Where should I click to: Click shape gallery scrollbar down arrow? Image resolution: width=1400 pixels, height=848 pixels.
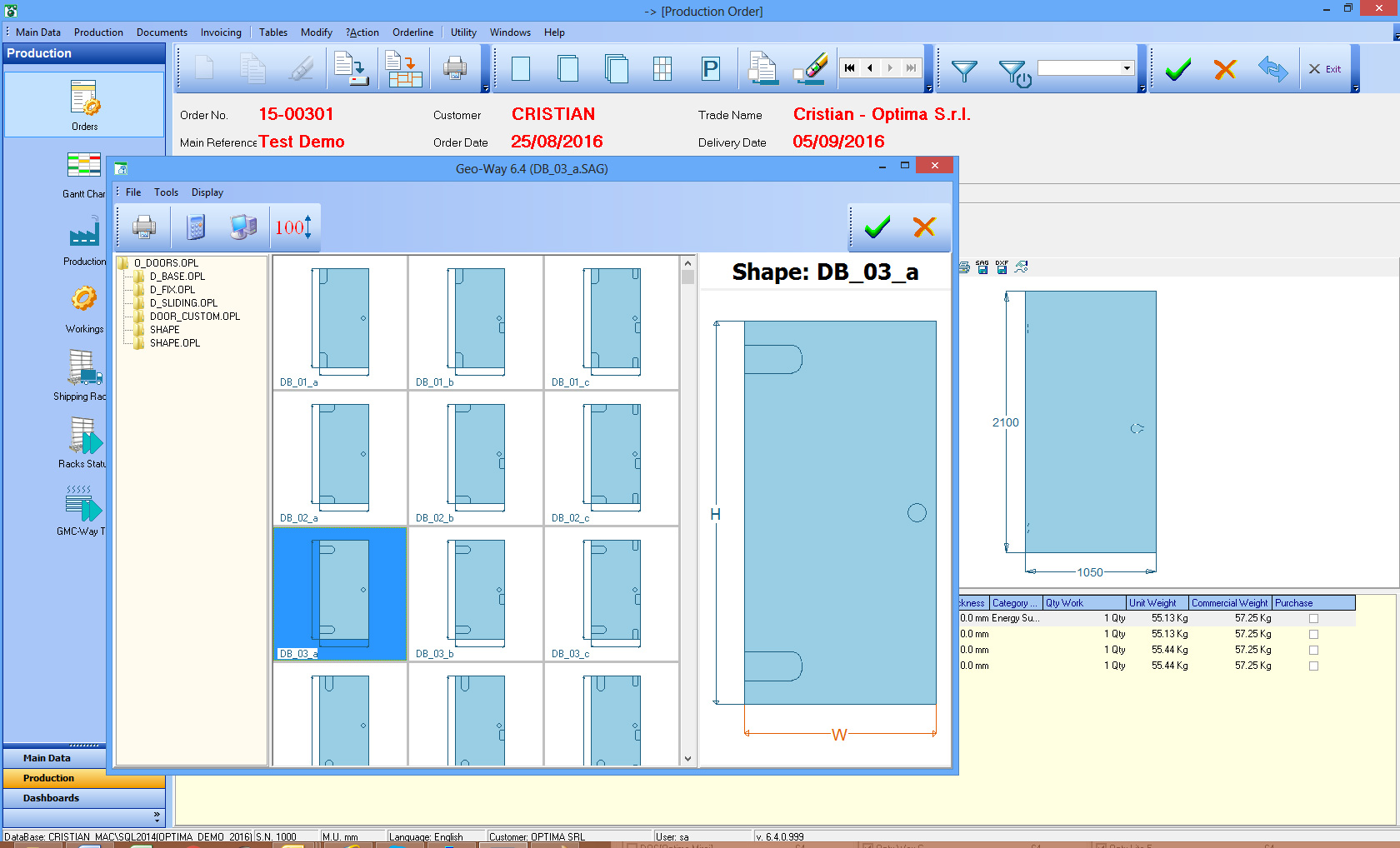pyautogui.click(x=687, y=759)
